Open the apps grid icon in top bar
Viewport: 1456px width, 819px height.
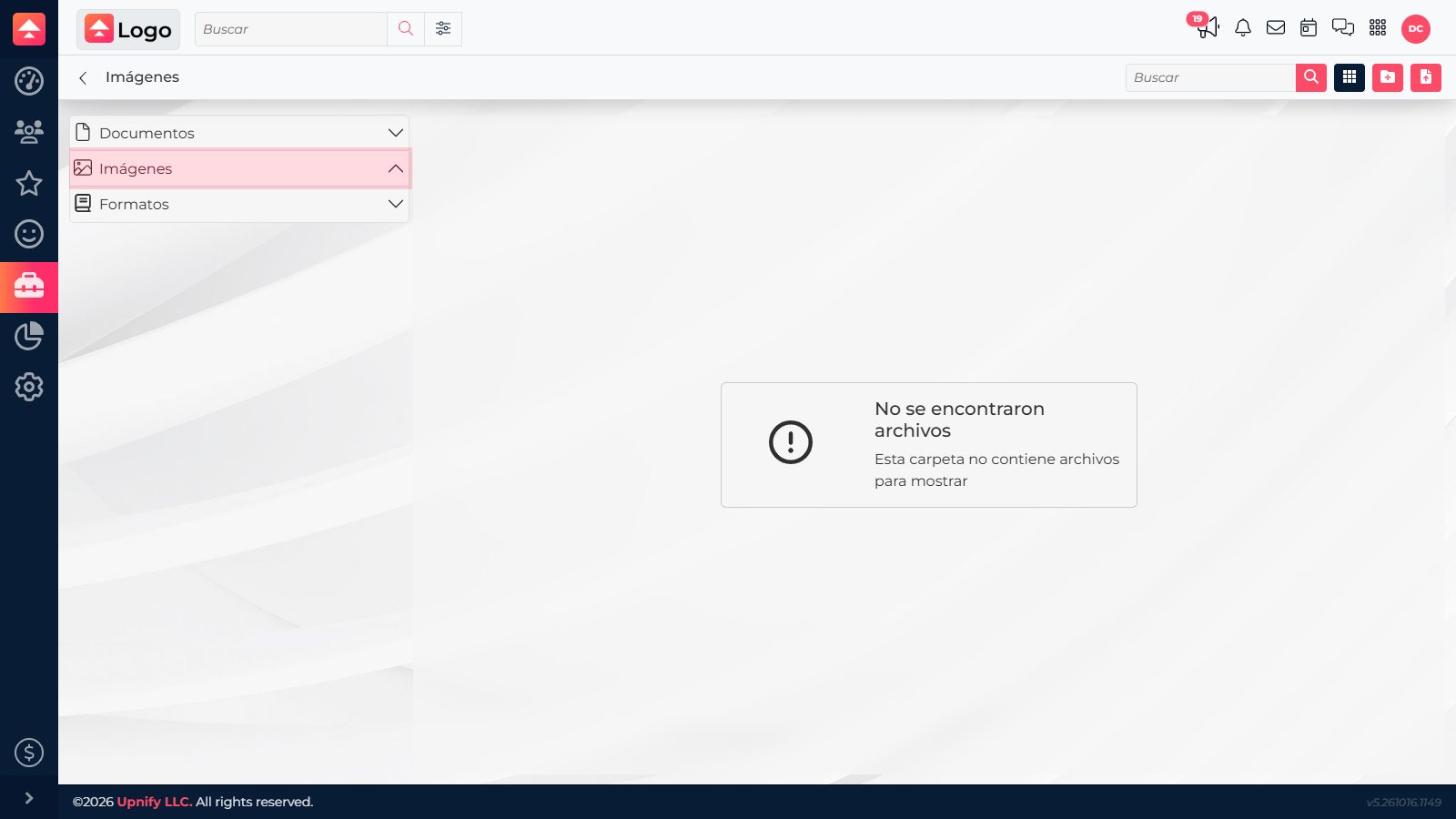click(1378, 28)
